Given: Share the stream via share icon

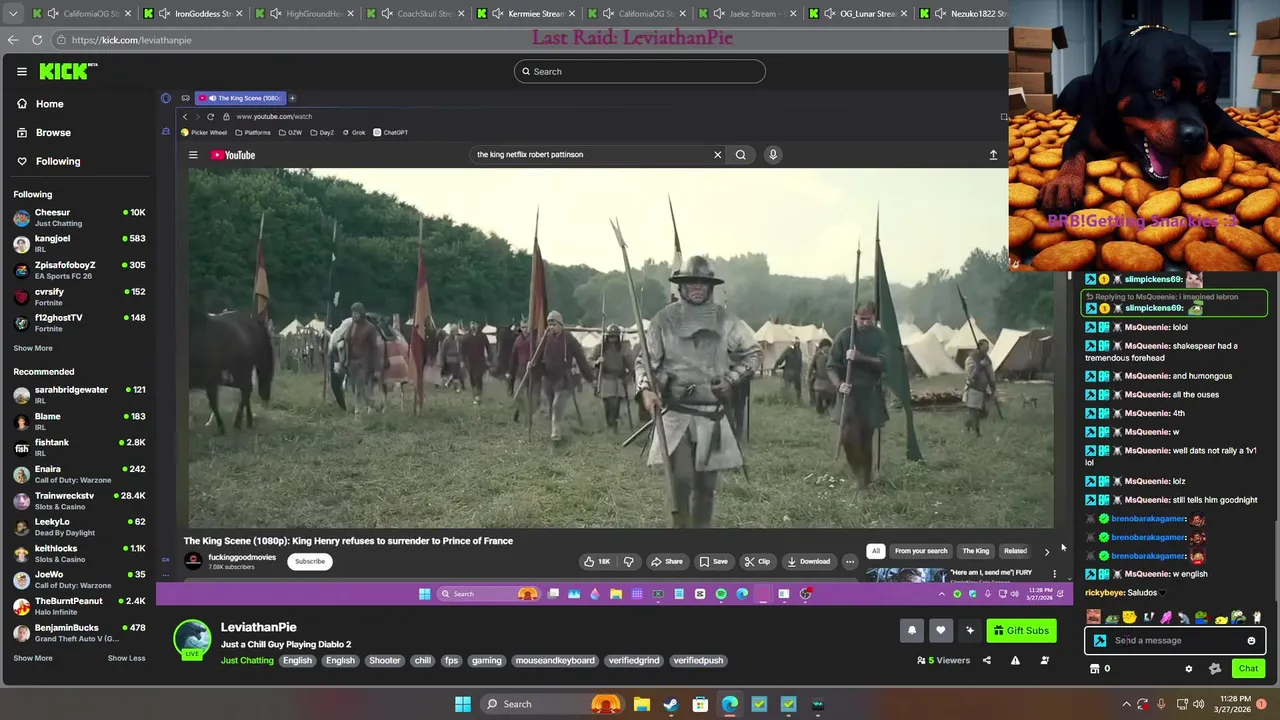Looking at the screenshot, I should [986, 660].
